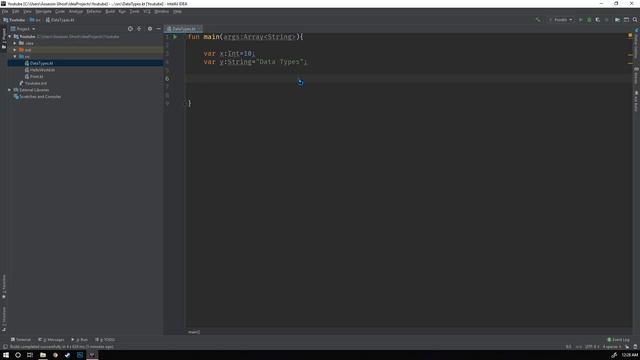Toggle the Favorites side tab on left edge

click(4, 287)
